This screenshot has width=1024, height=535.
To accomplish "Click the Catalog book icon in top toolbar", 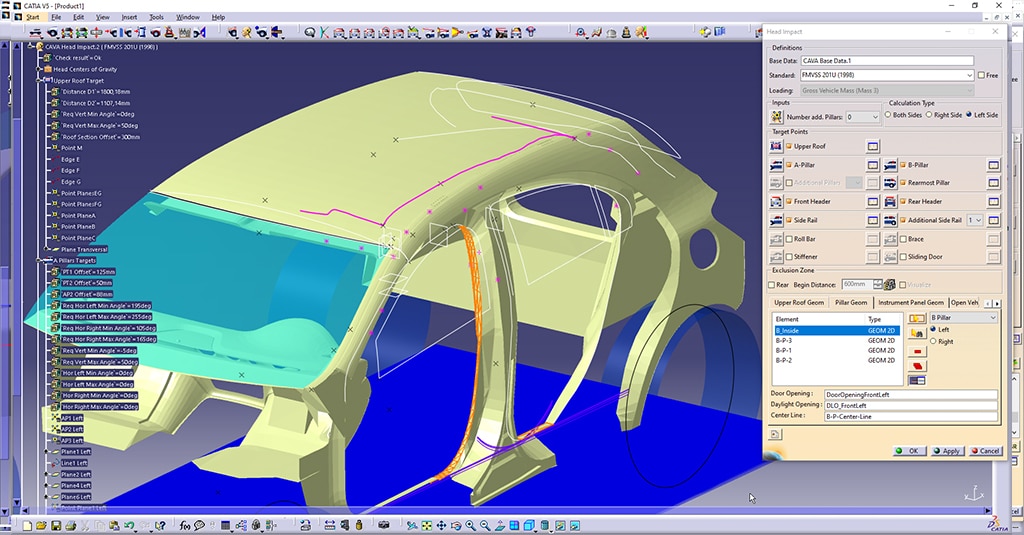I will [720, 31].
